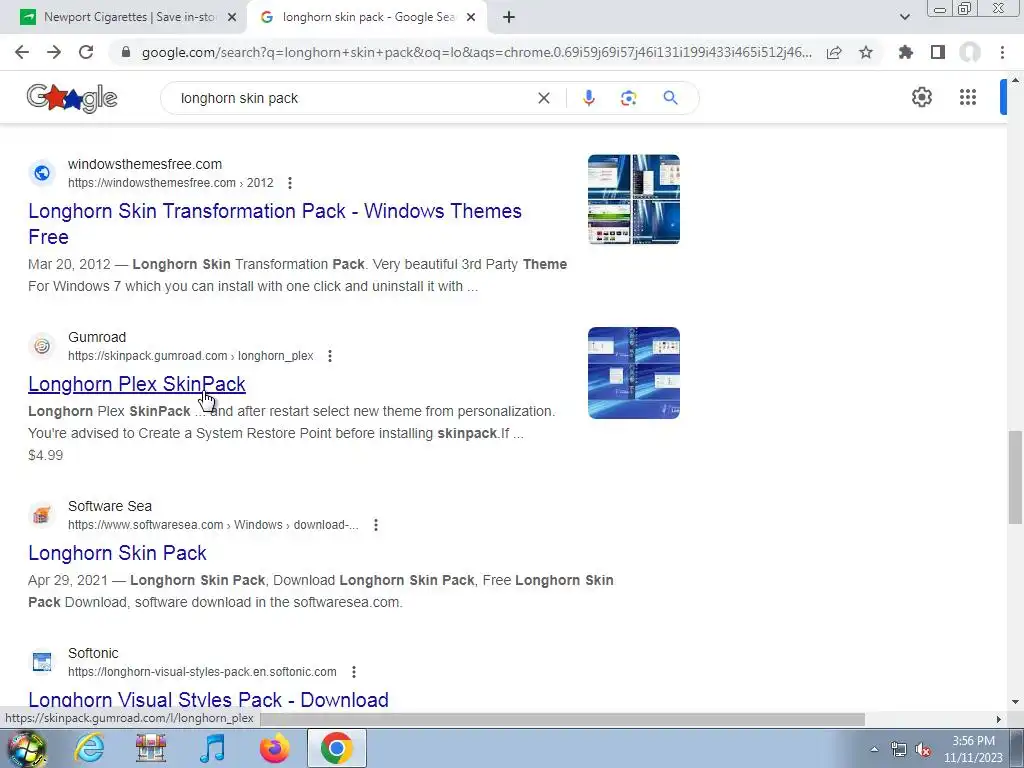Click the address bar URL
Image resolution: width=1024 pixels, height=768 pixels.
point(477,52)
